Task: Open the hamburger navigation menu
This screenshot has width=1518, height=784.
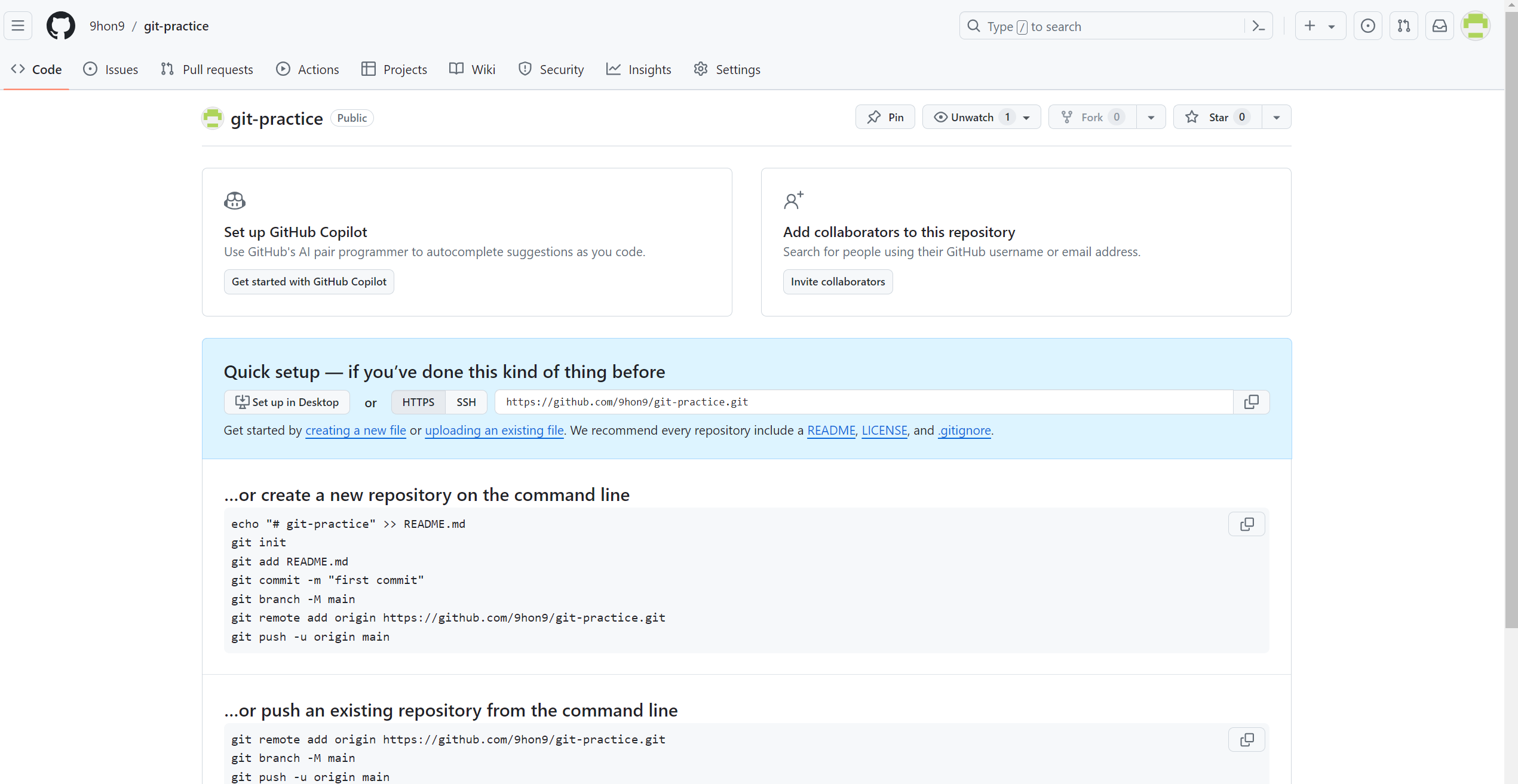Action: [x=18, y=26]
